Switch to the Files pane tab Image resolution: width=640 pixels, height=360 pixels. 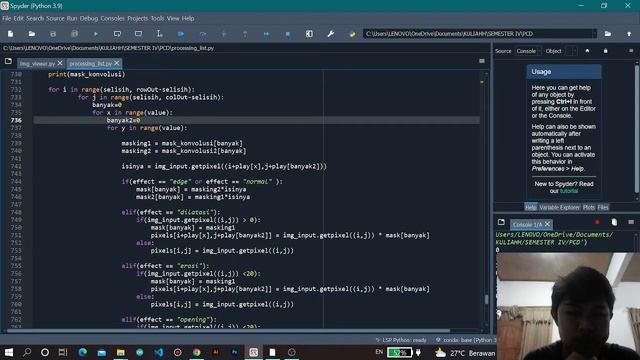pos(603,207)
